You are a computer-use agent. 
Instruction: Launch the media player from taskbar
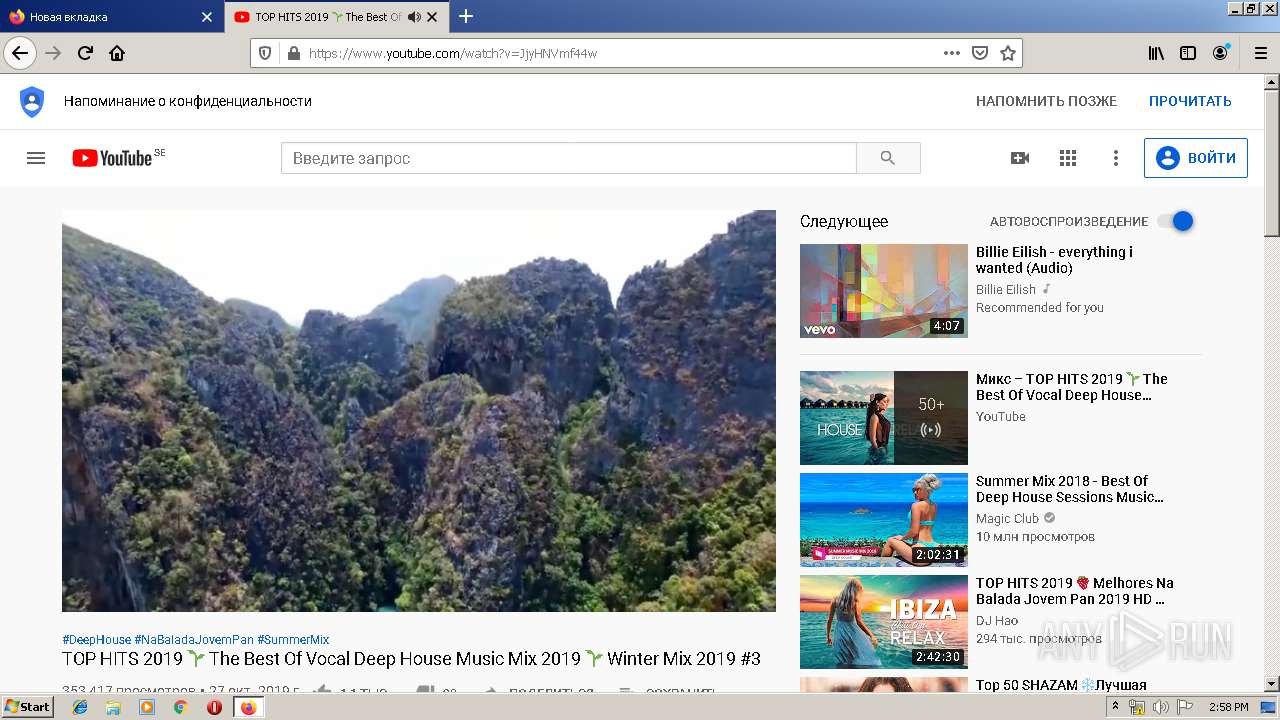pos(147,707)
